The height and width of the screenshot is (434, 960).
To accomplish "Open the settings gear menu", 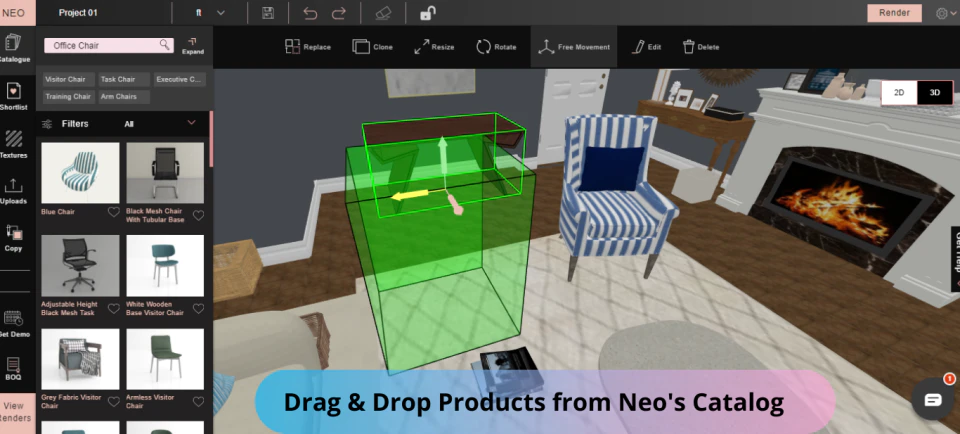I will (942, 13).
